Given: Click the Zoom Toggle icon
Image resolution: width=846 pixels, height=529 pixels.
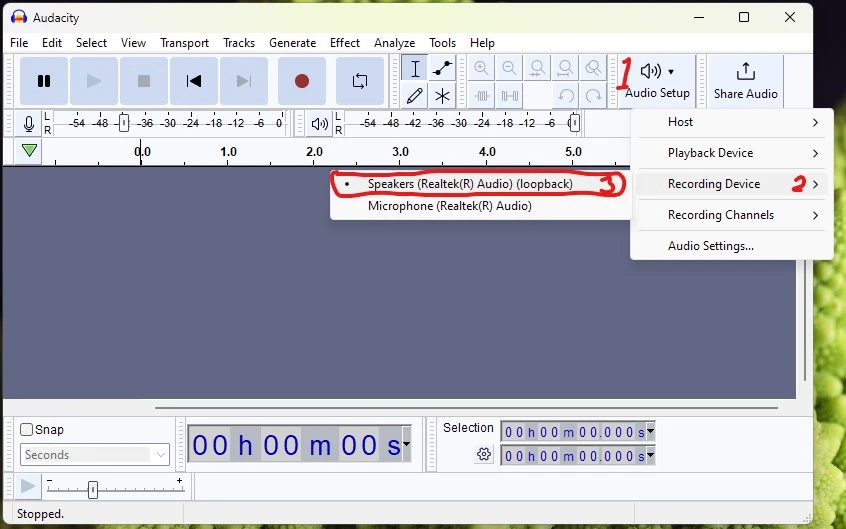Looking at the screenshot, I should [x=593, y=69].
